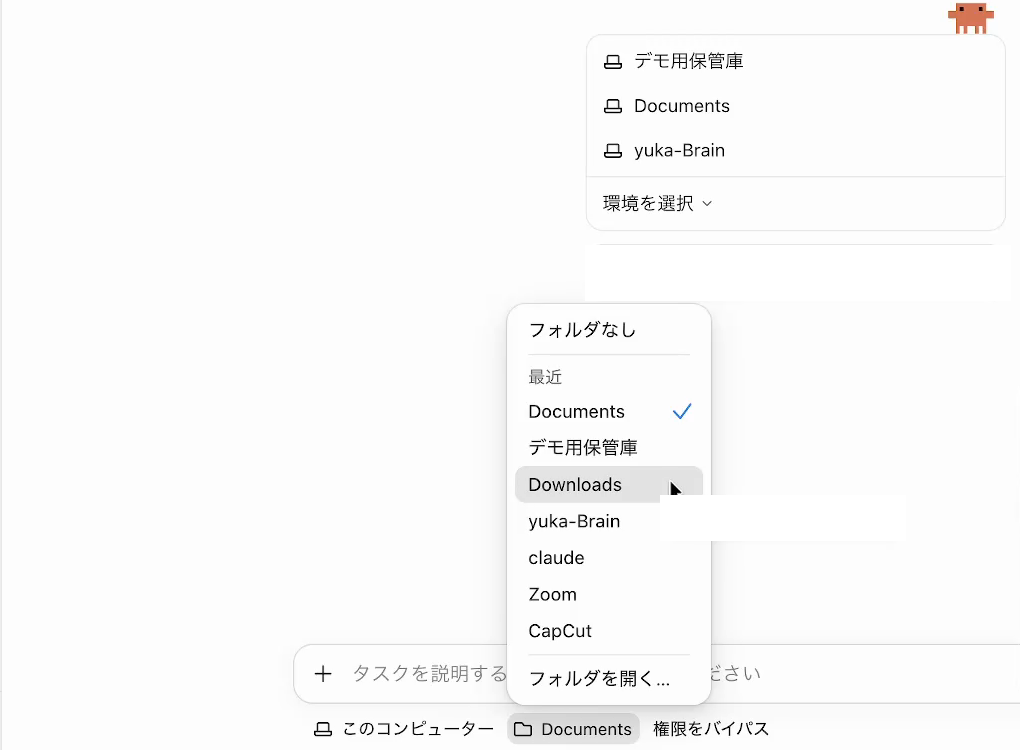Select claude folder from menu
Viewport: 1020px width, 750px height.
point(609,557)
